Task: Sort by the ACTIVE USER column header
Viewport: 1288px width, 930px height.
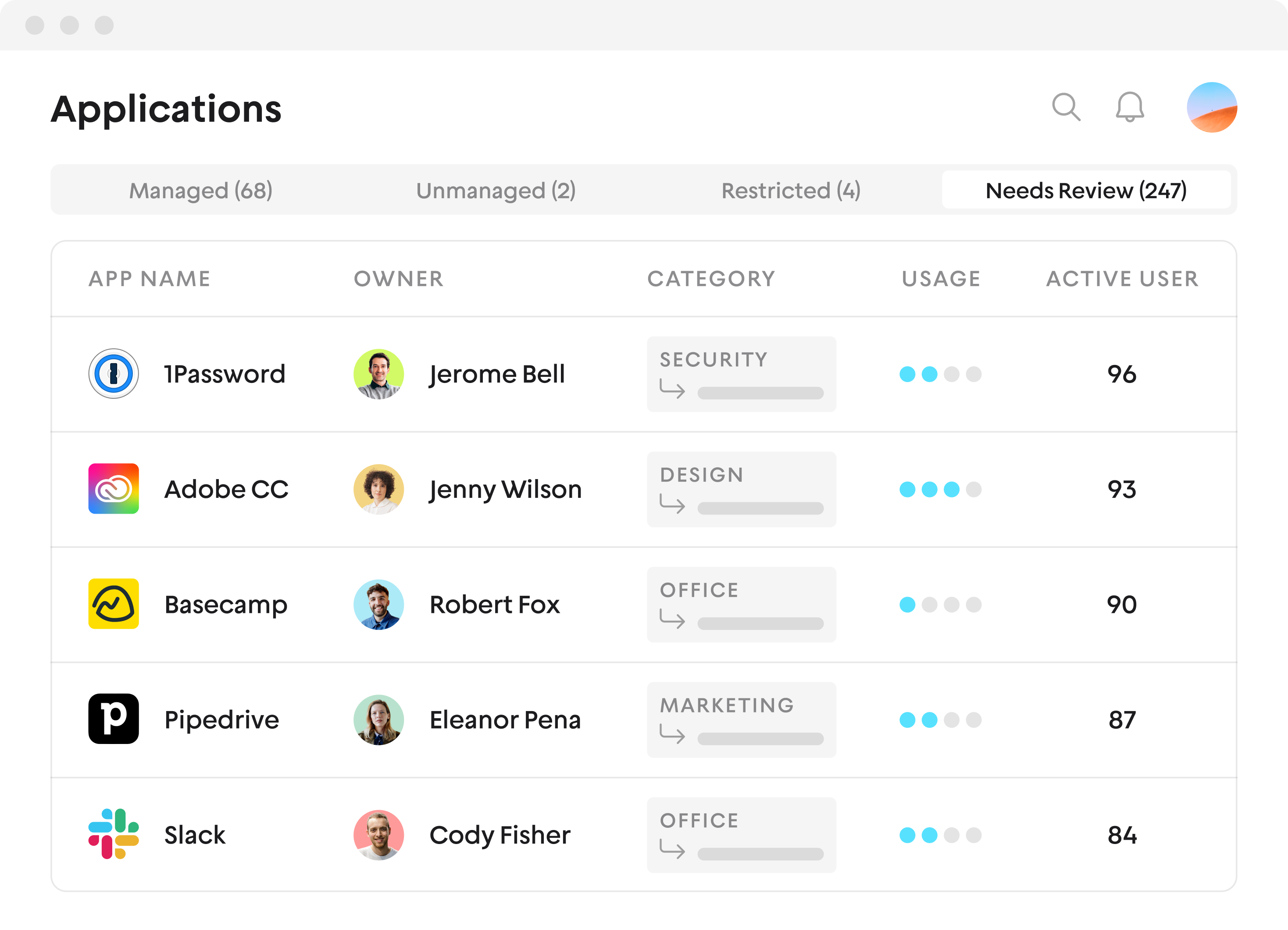Action: (x=1122, y=279)
